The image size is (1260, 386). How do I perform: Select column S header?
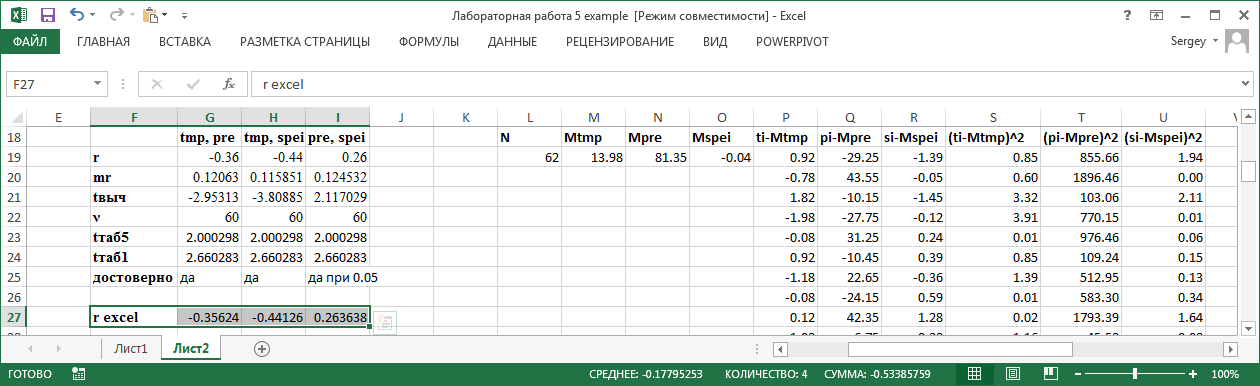(992, 118)
